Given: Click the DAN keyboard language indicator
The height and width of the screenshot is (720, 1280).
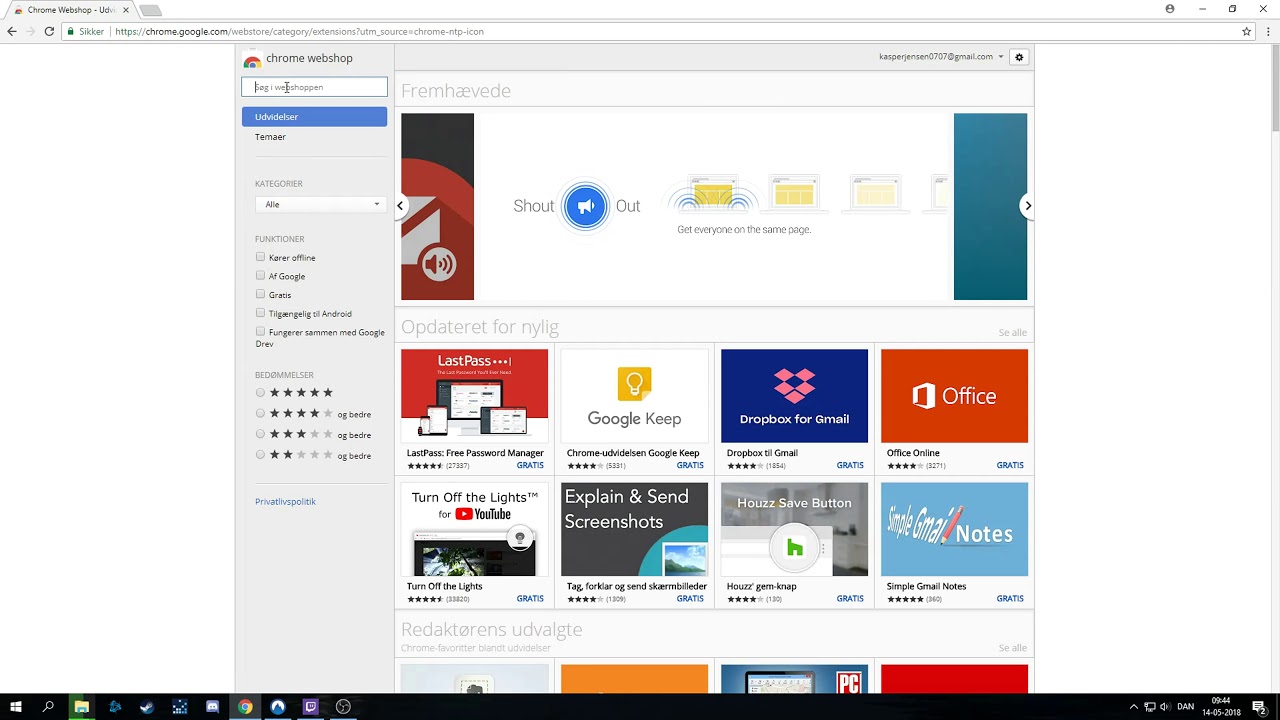Looking at the screenshot, I should 1186,707.
